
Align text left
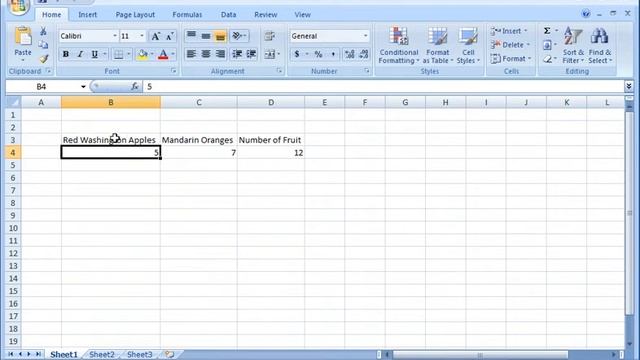coord(191,54)
